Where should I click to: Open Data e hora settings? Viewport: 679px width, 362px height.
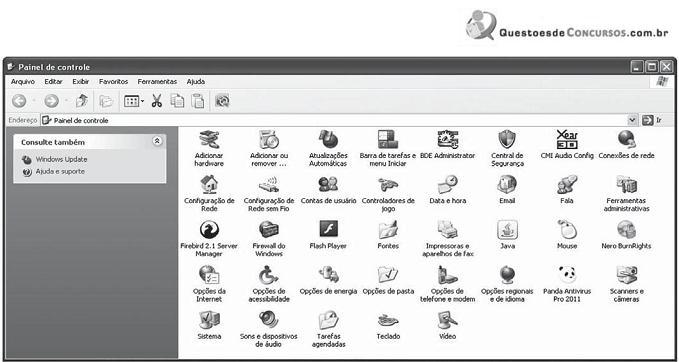click(x=448, y=185)
